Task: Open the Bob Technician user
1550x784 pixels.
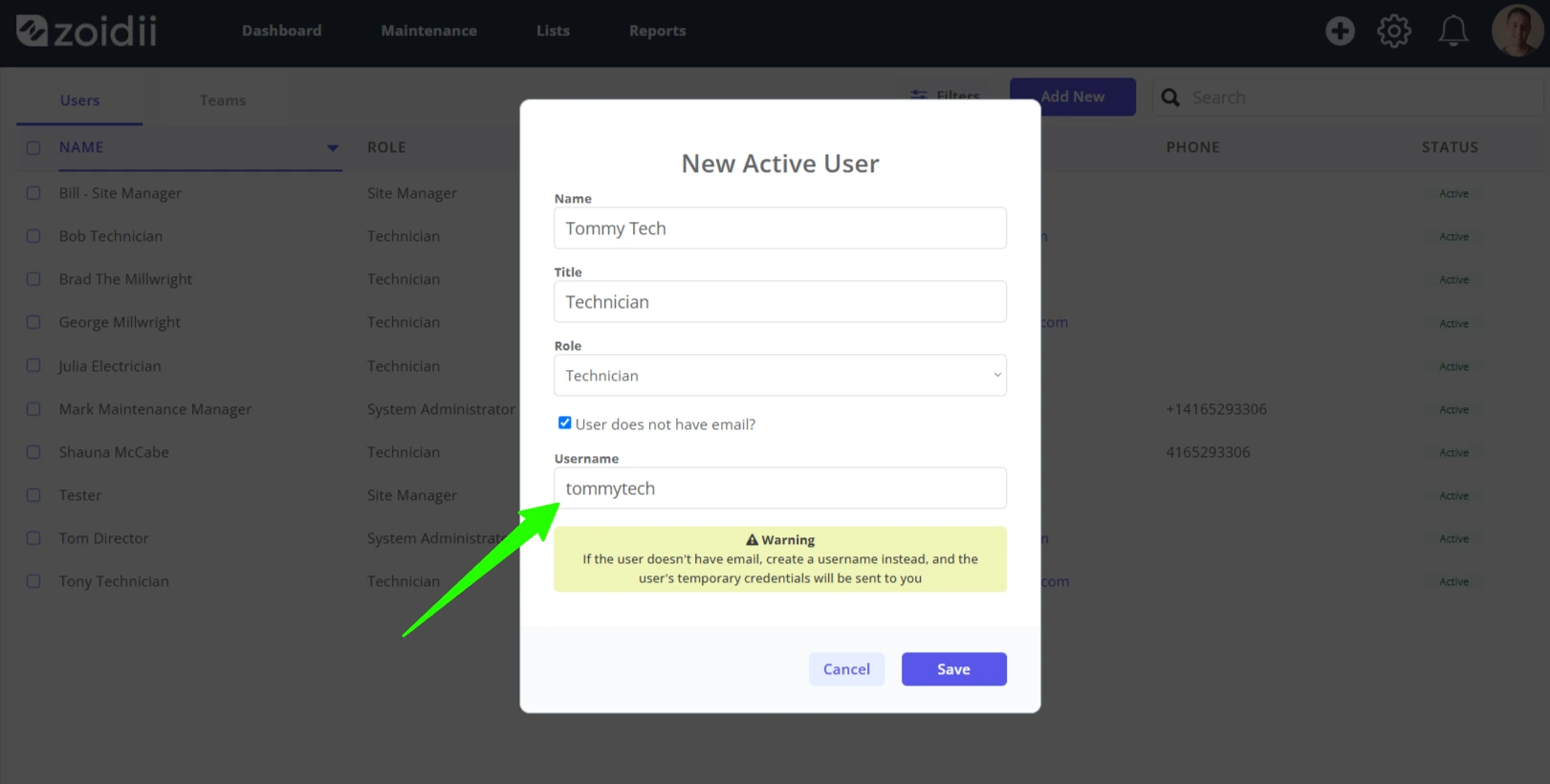Action: coord(111,236)
